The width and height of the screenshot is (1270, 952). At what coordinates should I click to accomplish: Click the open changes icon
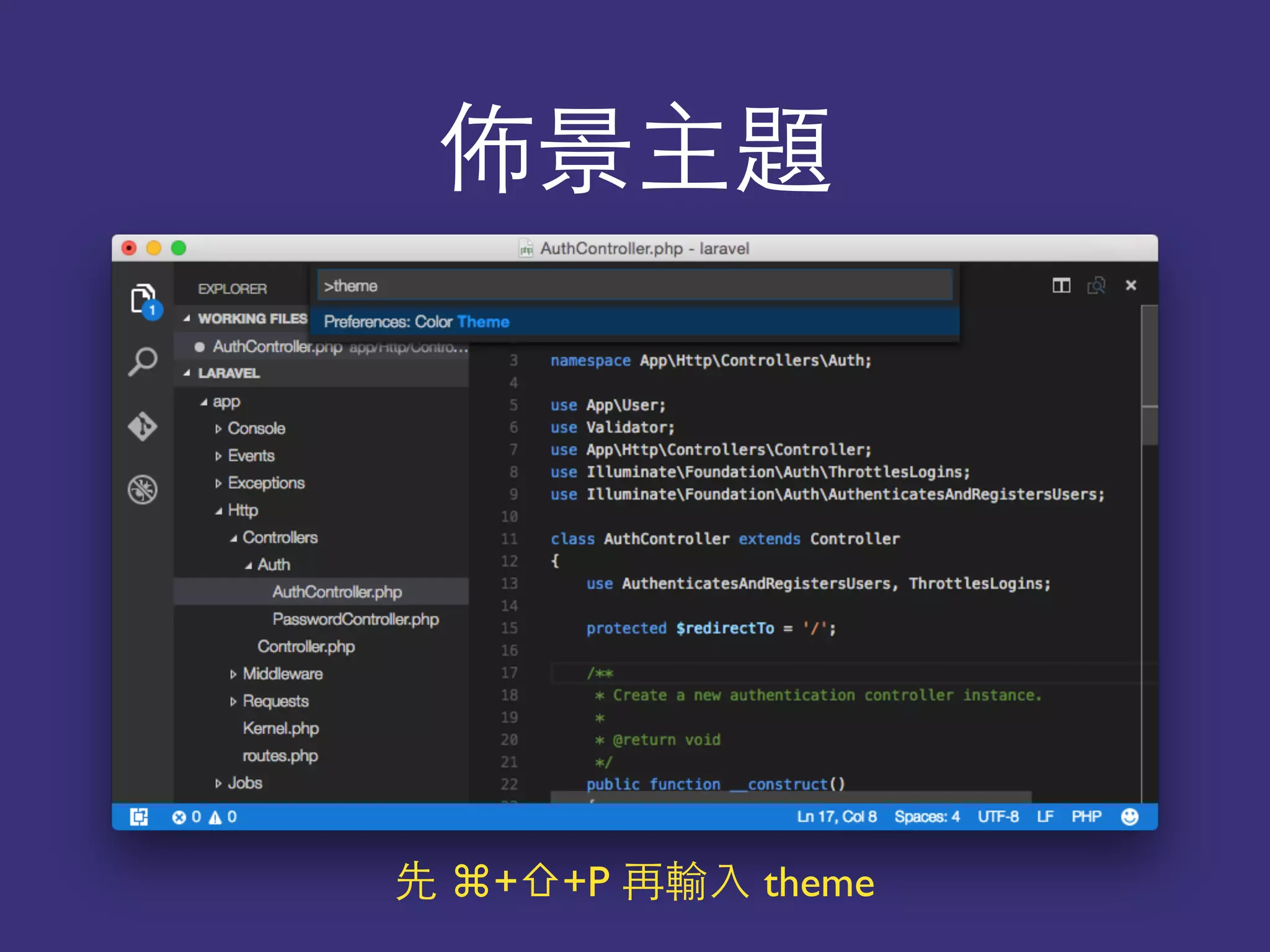click(1096, 286)
